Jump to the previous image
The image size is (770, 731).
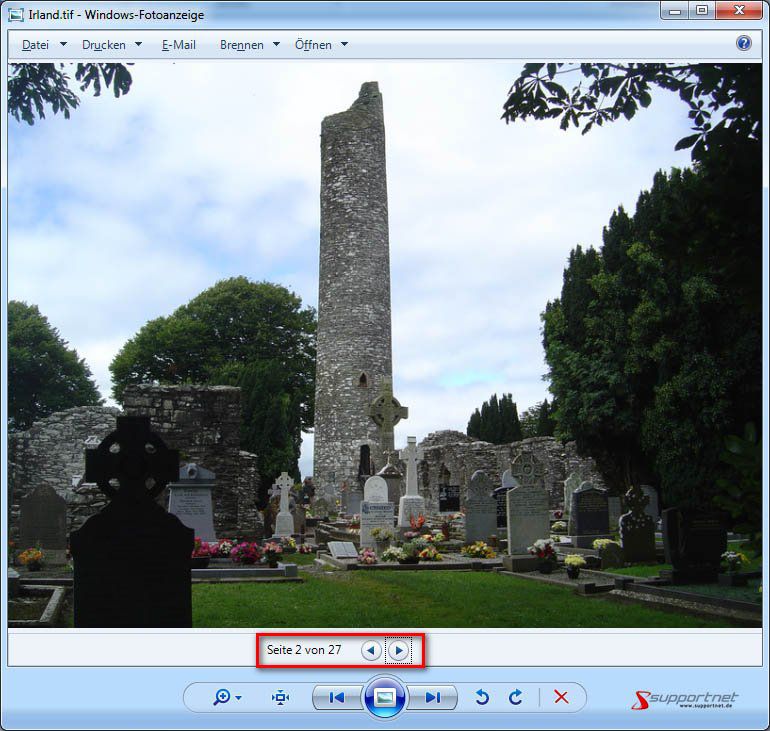(x=337, y=698)
